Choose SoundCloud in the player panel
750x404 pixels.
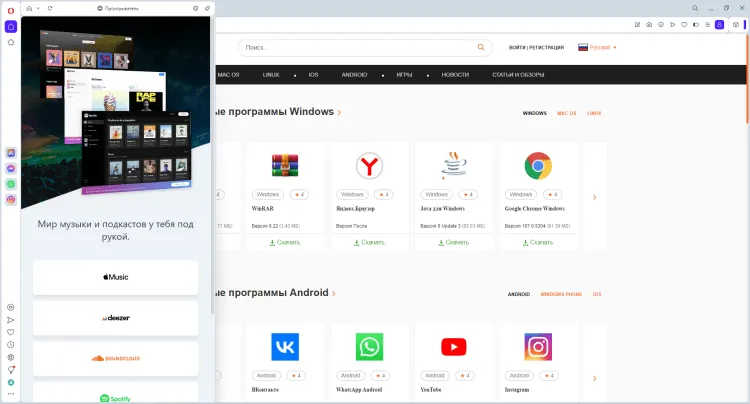[x=115, y=359]
